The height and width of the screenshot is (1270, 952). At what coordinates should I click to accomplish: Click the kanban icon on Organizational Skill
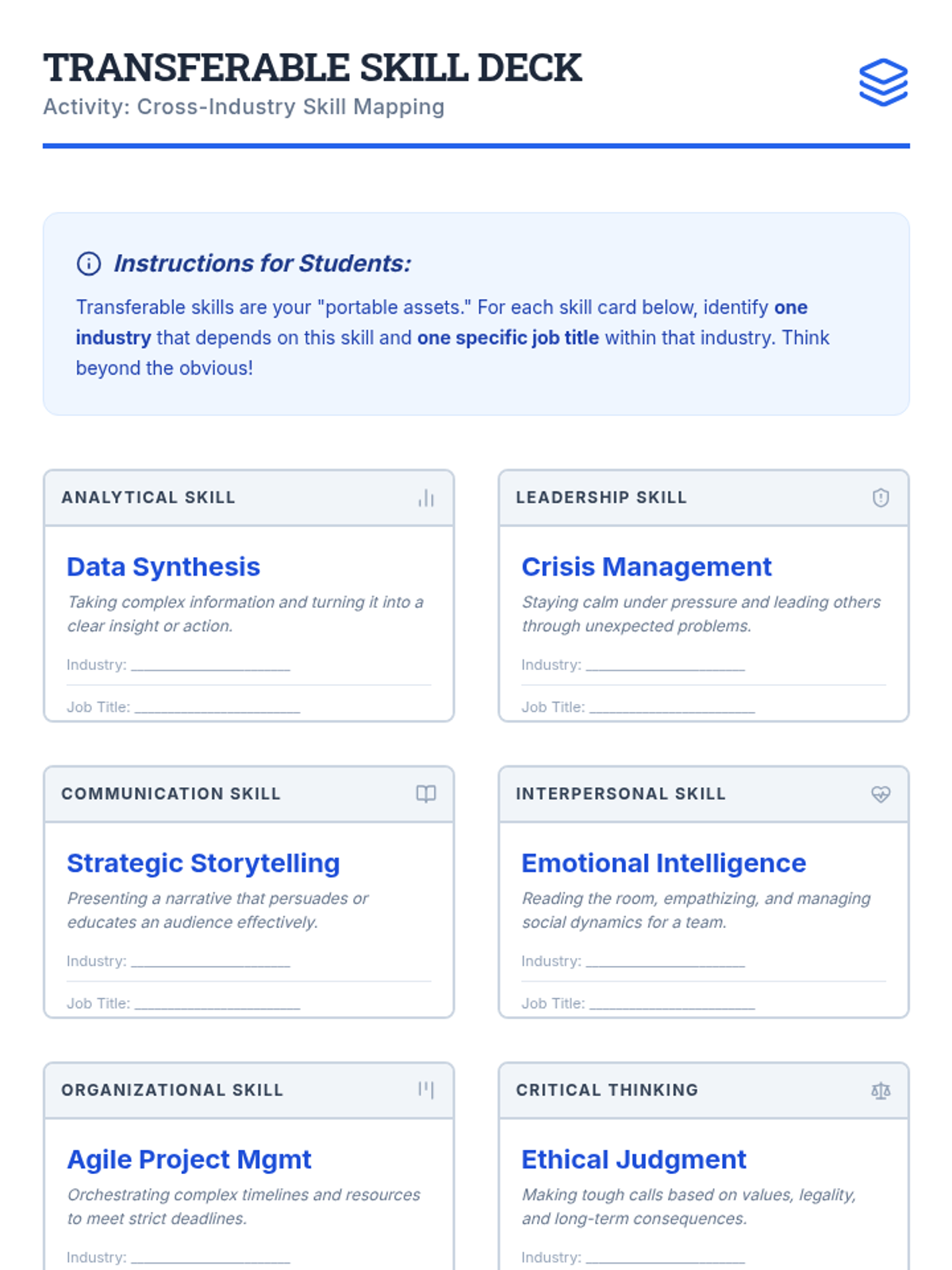426,1090
